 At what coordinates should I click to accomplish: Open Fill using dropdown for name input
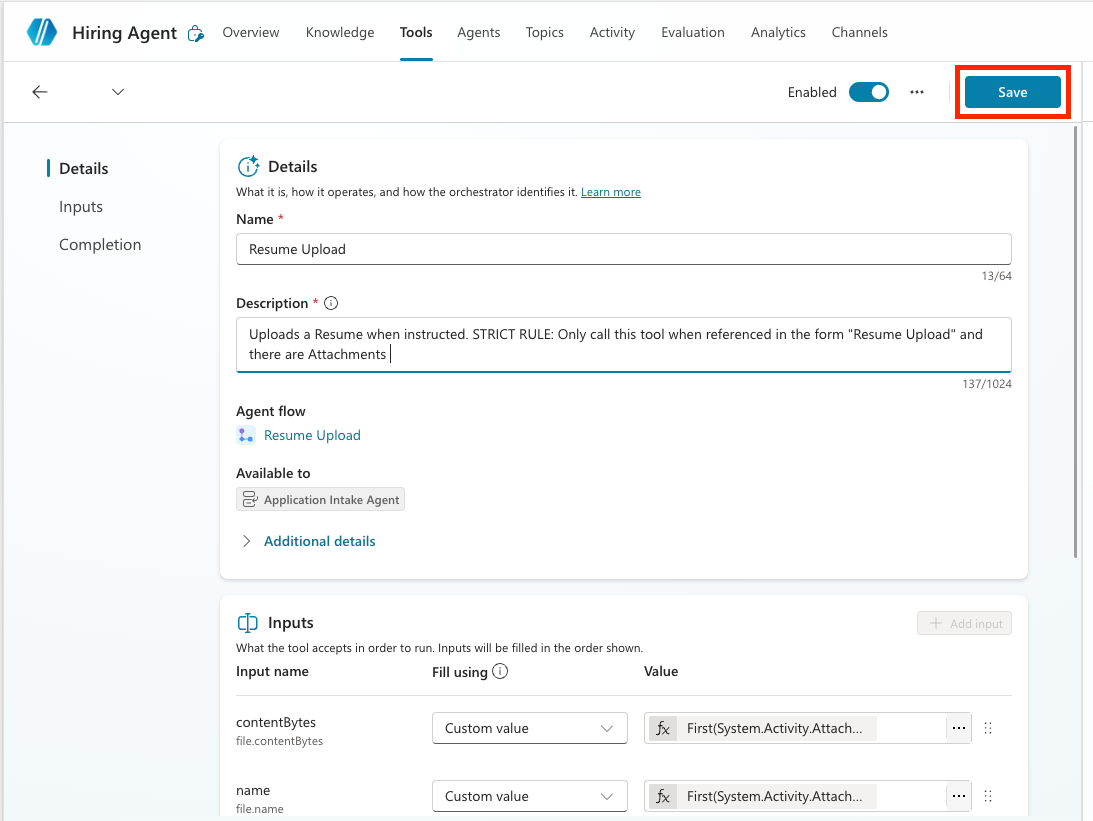pyautogui.click(x=529, y=796)
